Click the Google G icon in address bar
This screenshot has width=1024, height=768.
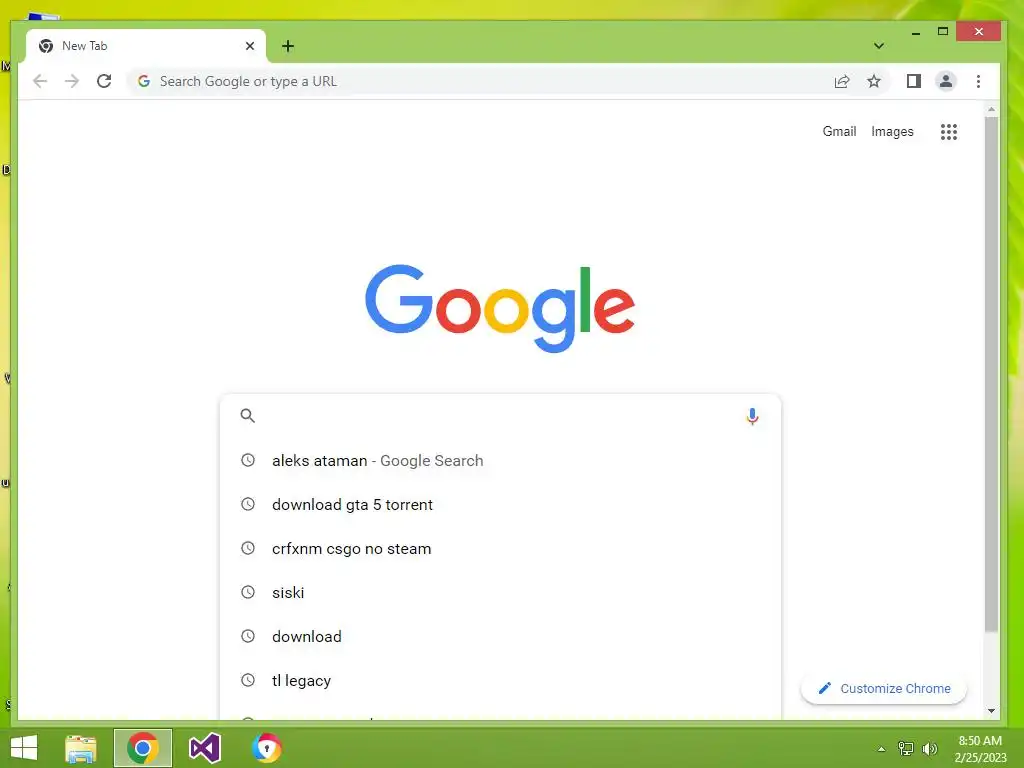144,81
